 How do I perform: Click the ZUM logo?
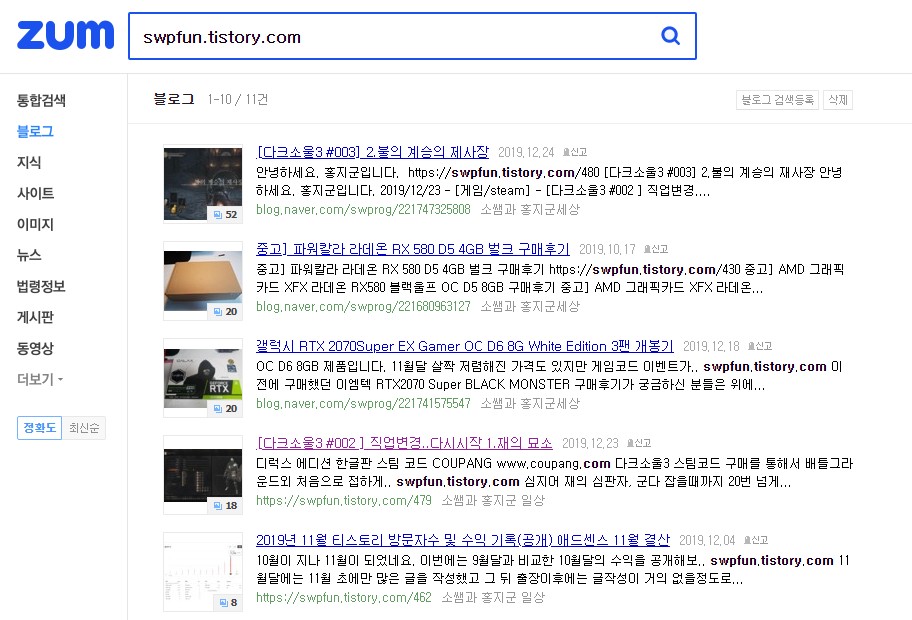point(65,35)
